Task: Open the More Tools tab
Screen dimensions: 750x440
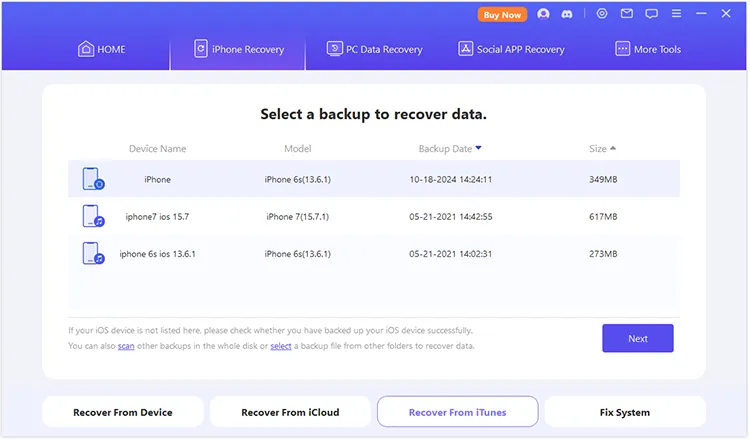Action: tap(648, 49)
